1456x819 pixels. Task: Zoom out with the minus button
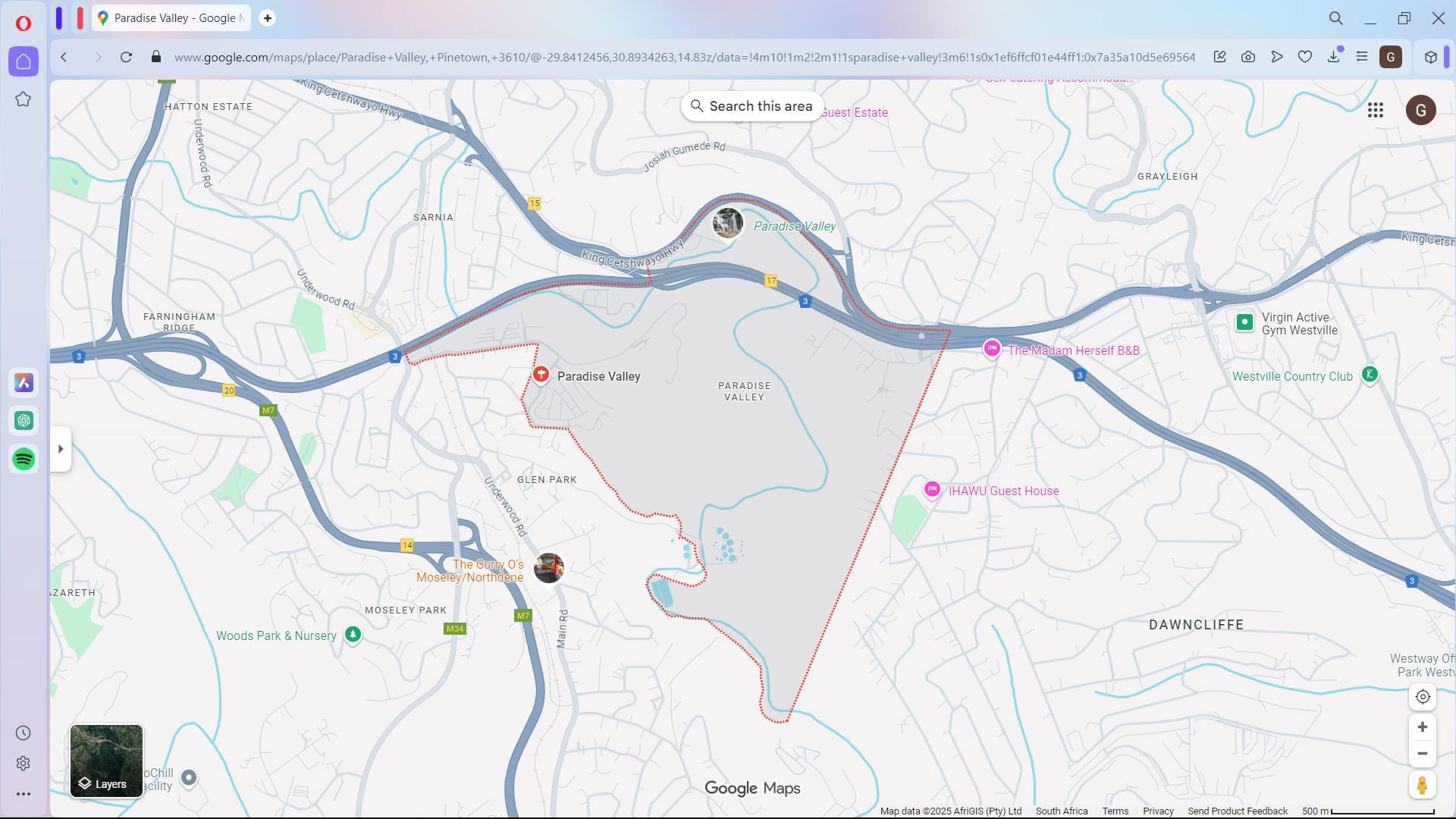(1422, 754)
